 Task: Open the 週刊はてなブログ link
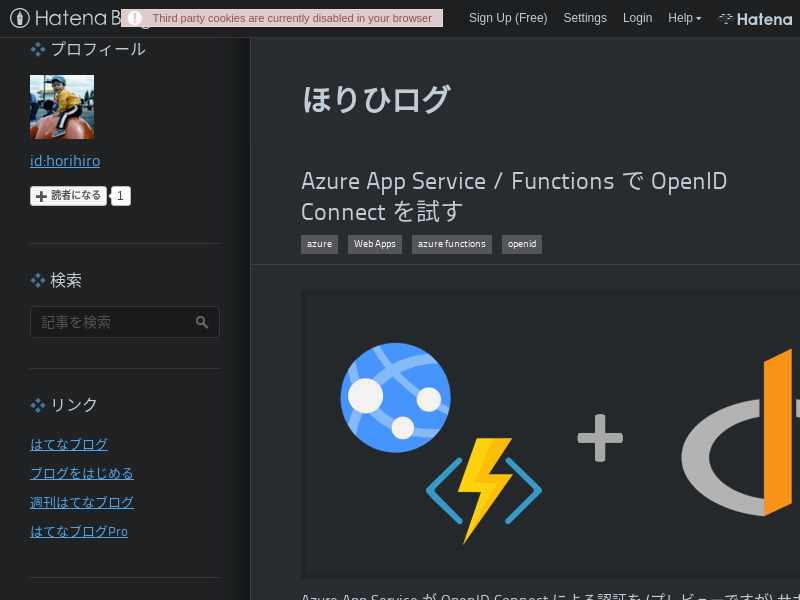click(82, 503)
